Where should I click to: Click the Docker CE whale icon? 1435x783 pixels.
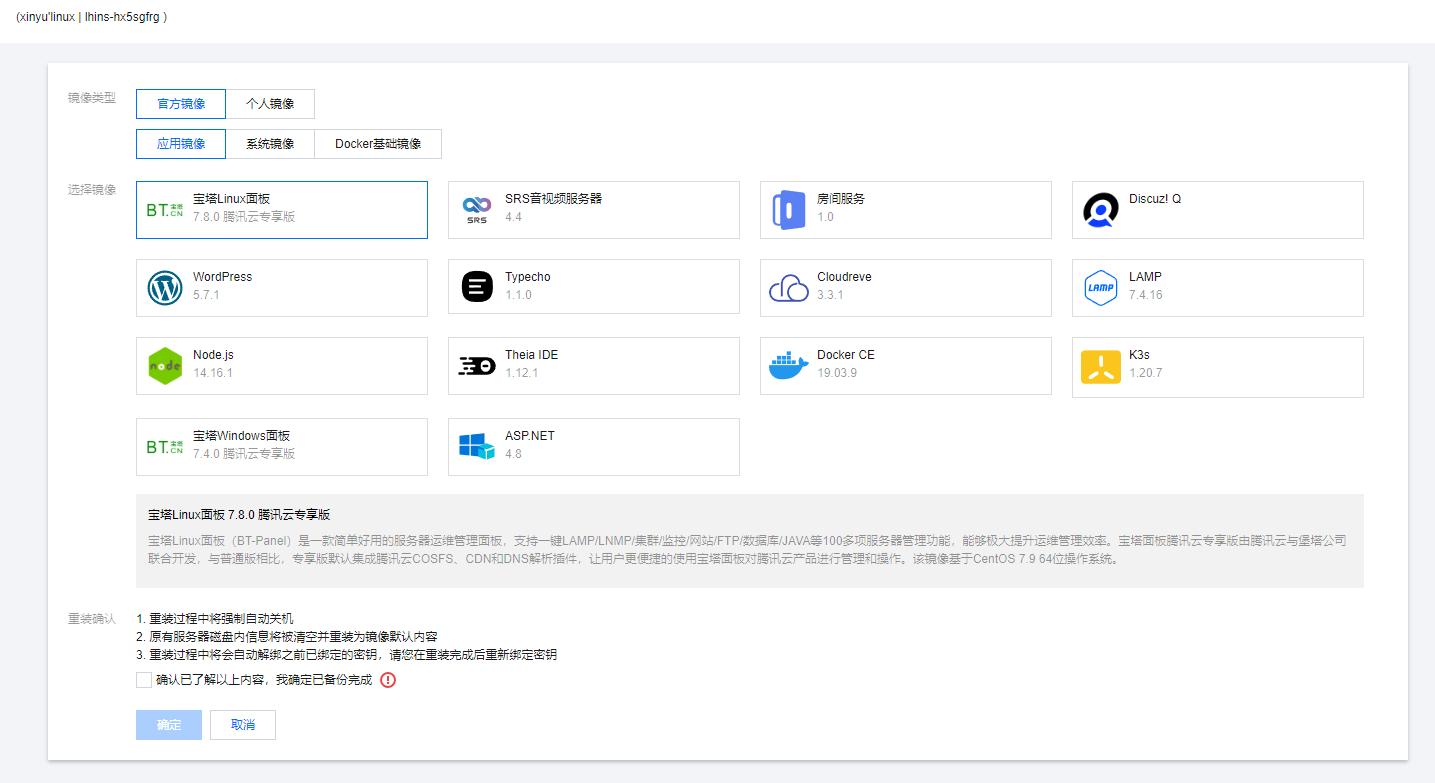789,366
